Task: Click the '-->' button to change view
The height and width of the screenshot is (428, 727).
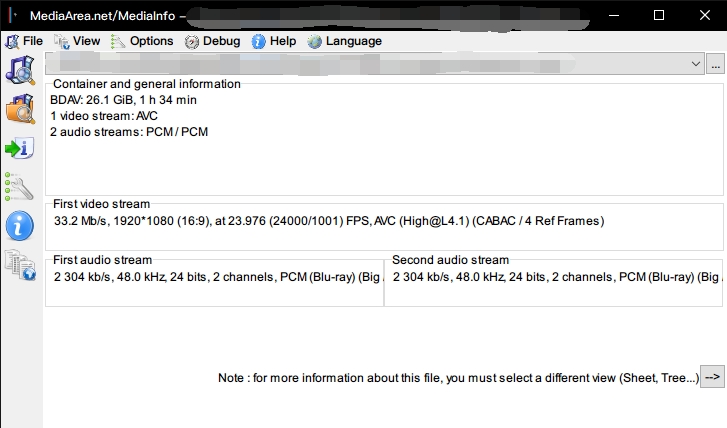Action: pos(712,377)
